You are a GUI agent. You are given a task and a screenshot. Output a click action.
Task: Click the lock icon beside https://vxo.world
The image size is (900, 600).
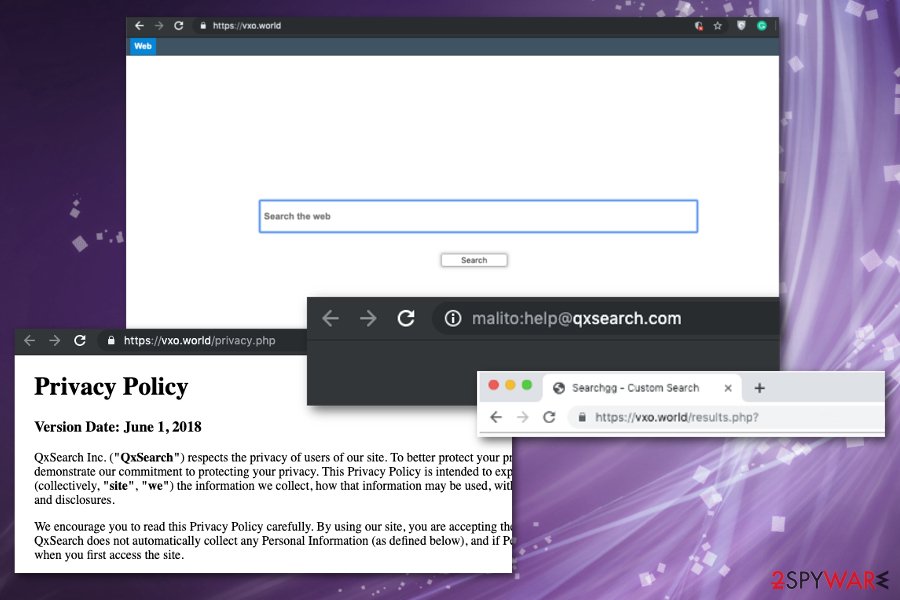(203, 26)
